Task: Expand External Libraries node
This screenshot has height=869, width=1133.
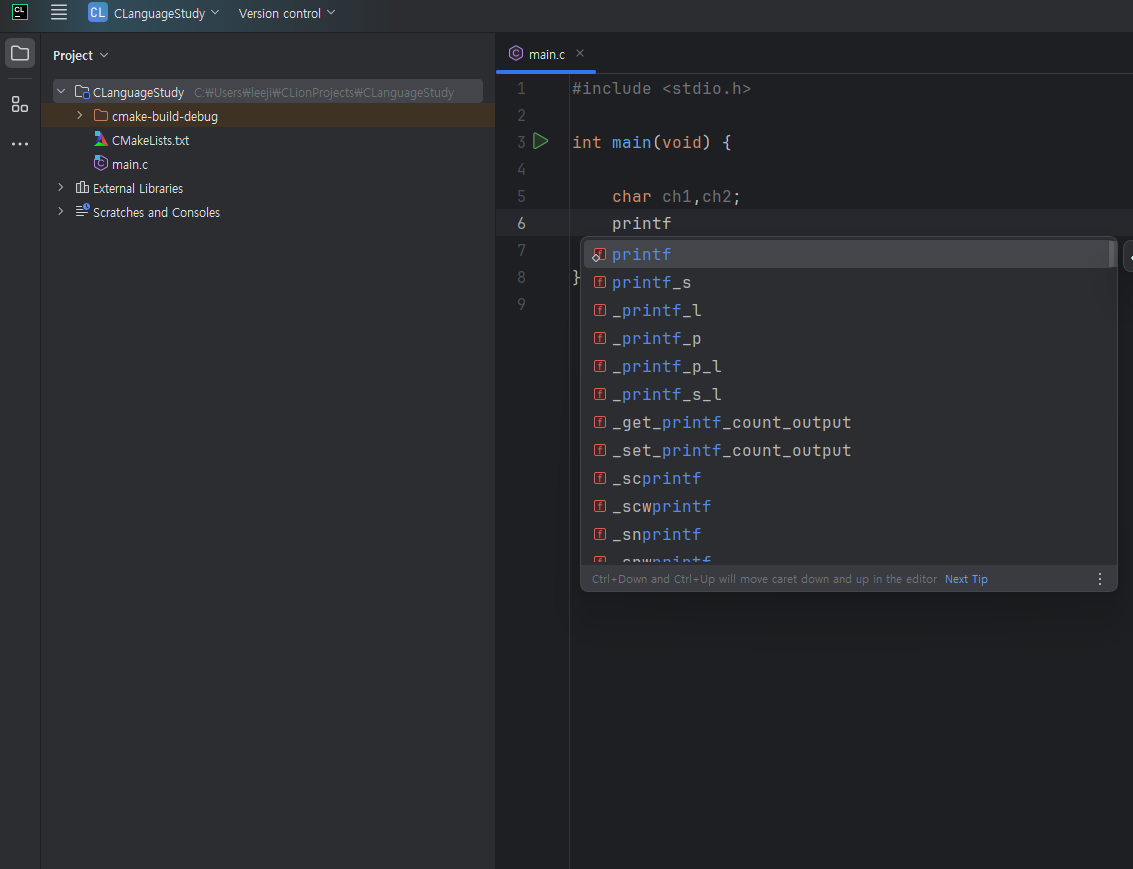Action: tap(61, 188)
